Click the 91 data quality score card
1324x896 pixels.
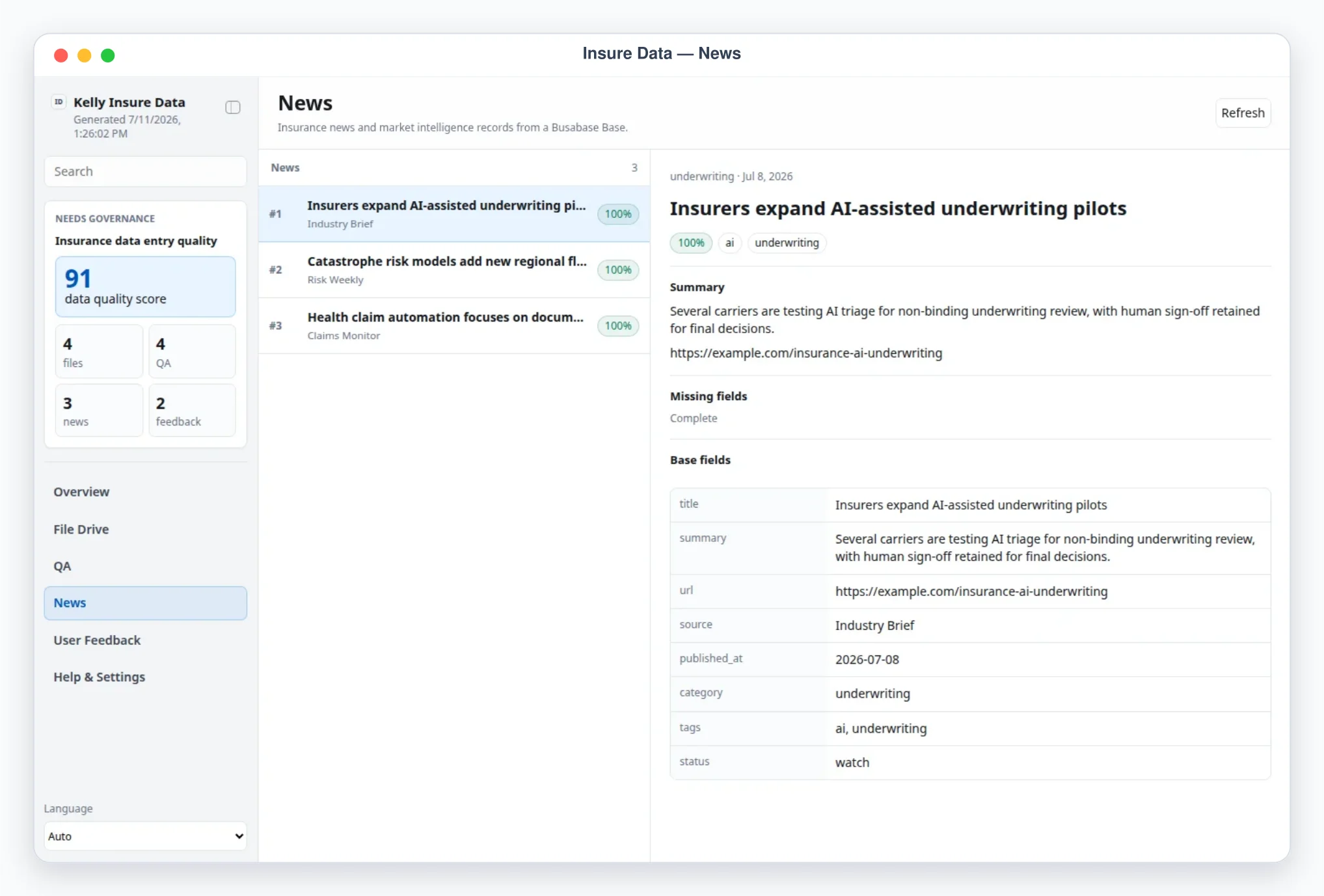[x=146, y=287]
